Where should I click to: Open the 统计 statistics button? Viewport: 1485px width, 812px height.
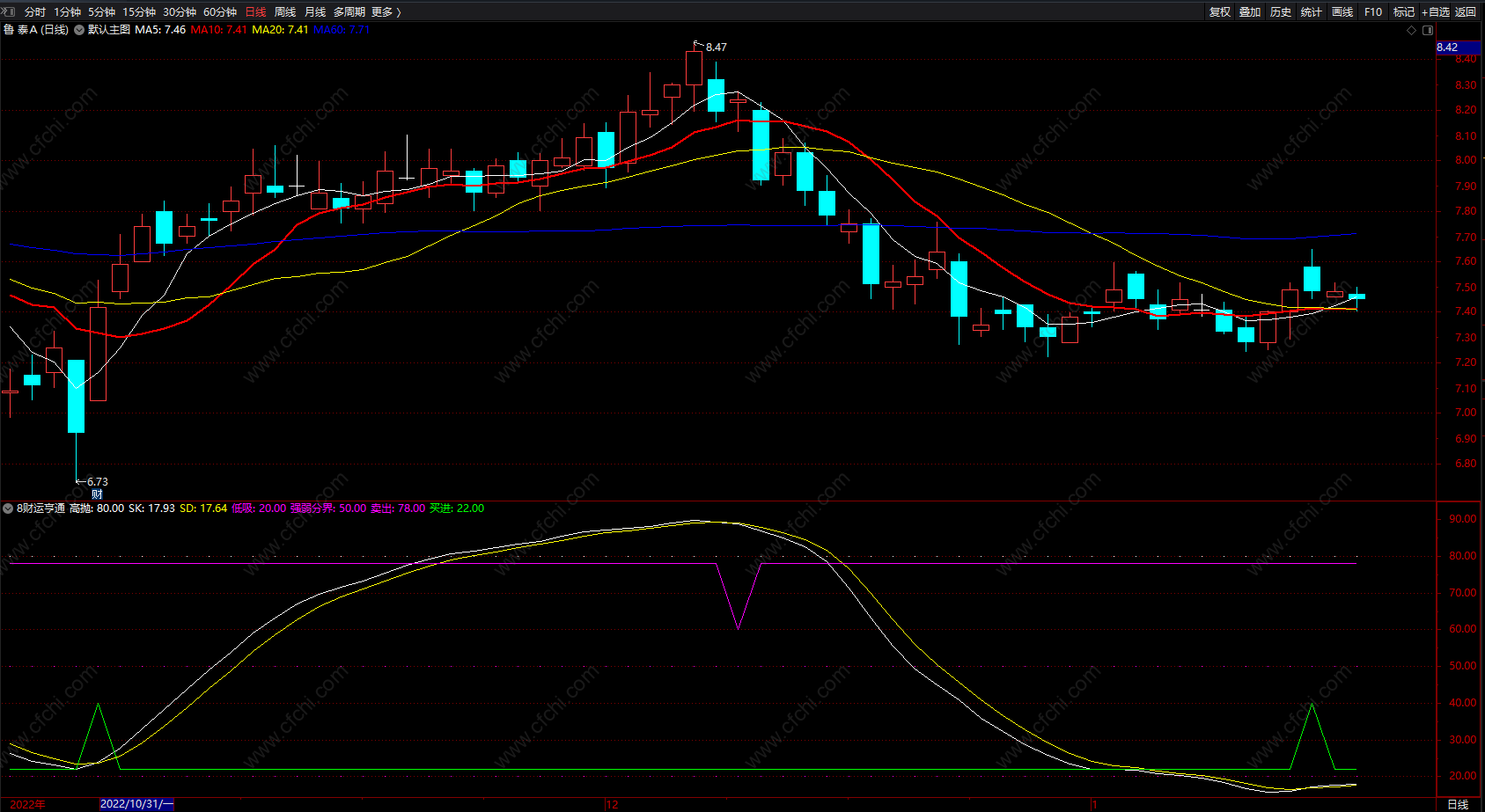click(1312, 12)
